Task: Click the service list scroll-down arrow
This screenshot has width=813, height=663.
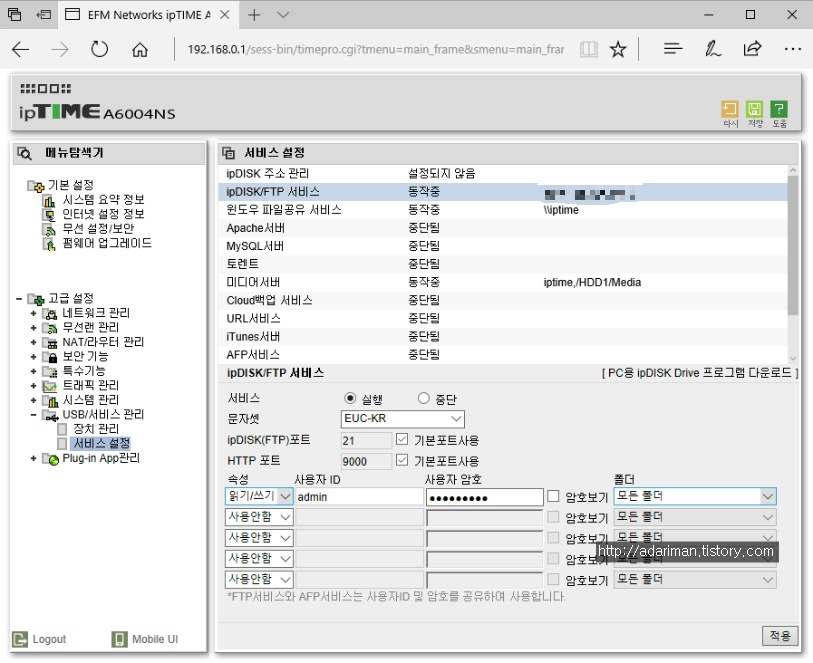Action: [792, 358]
